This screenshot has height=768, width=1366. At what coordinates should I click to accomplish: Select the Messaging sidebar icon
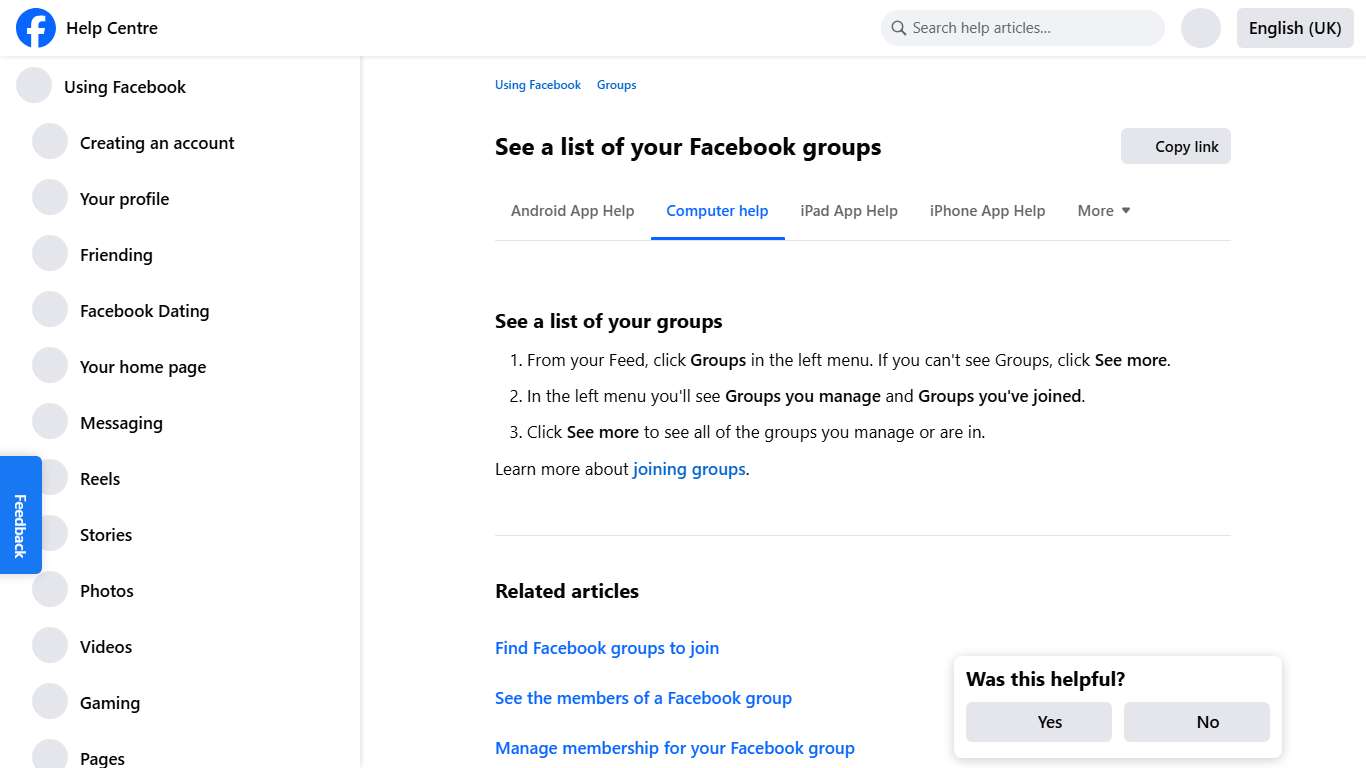pos(50,421)
